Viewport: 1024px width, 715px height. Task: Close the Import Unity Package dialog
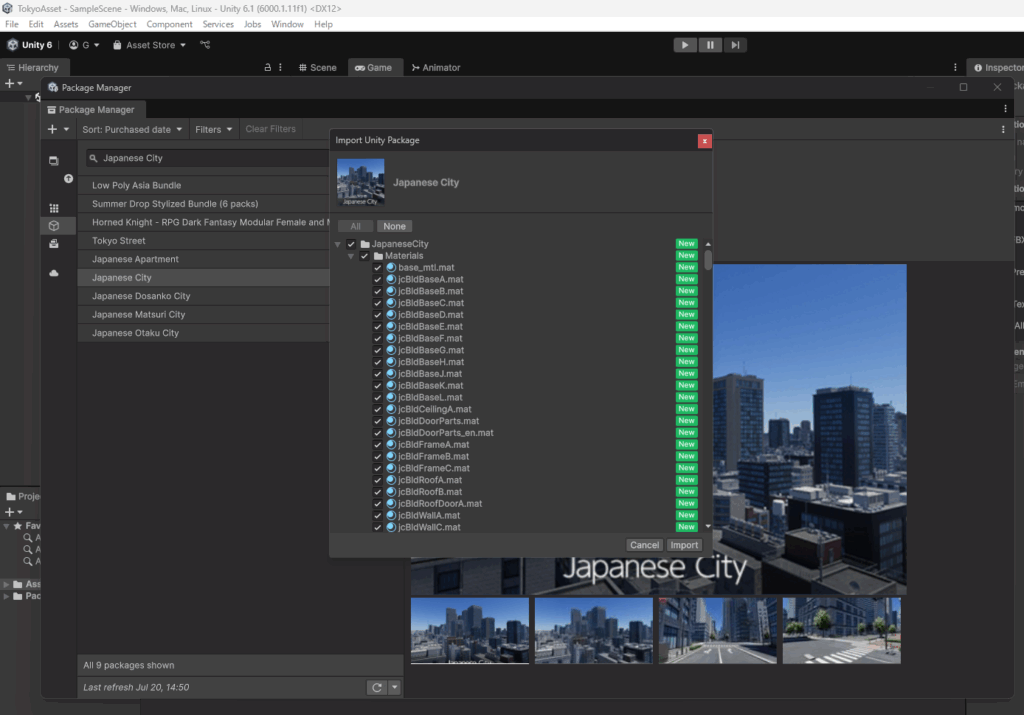click(705, 141)
